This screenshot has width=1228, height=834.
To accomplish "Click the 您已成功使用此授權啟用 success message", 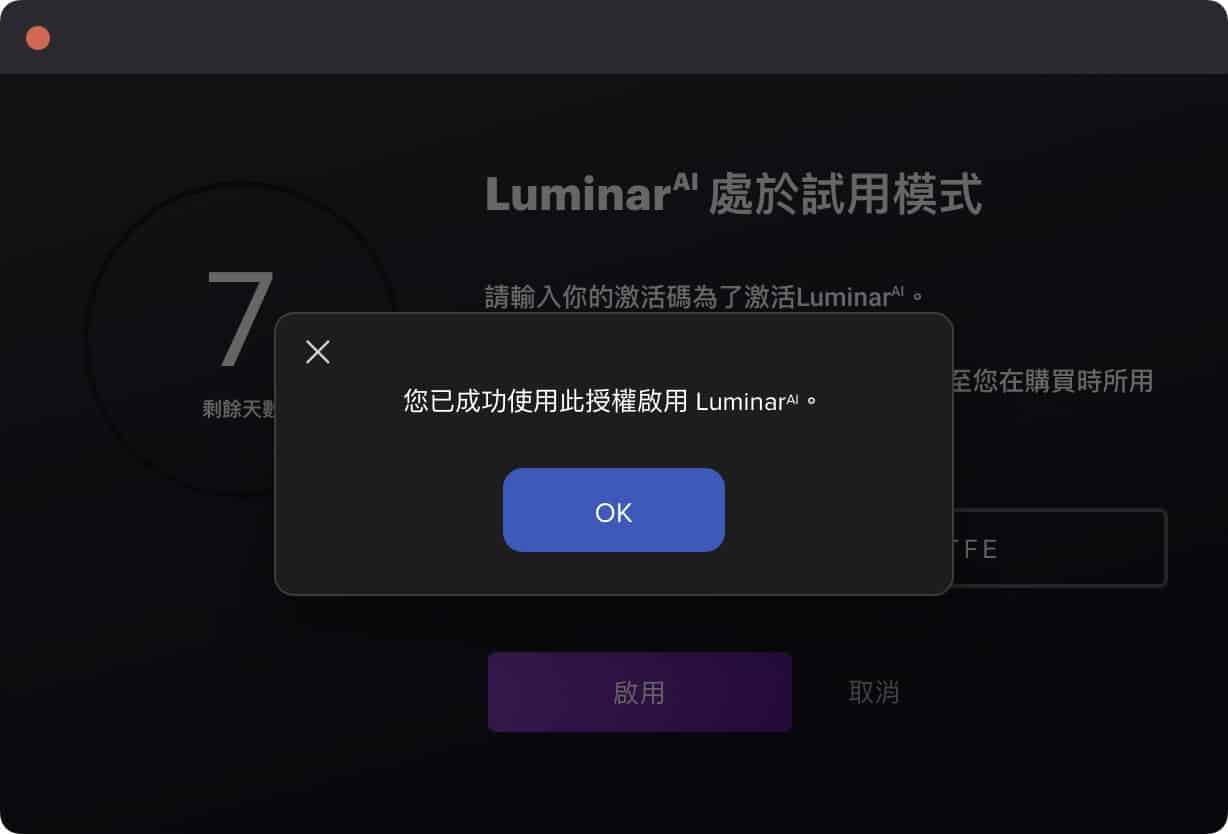I will click(545, 402).
